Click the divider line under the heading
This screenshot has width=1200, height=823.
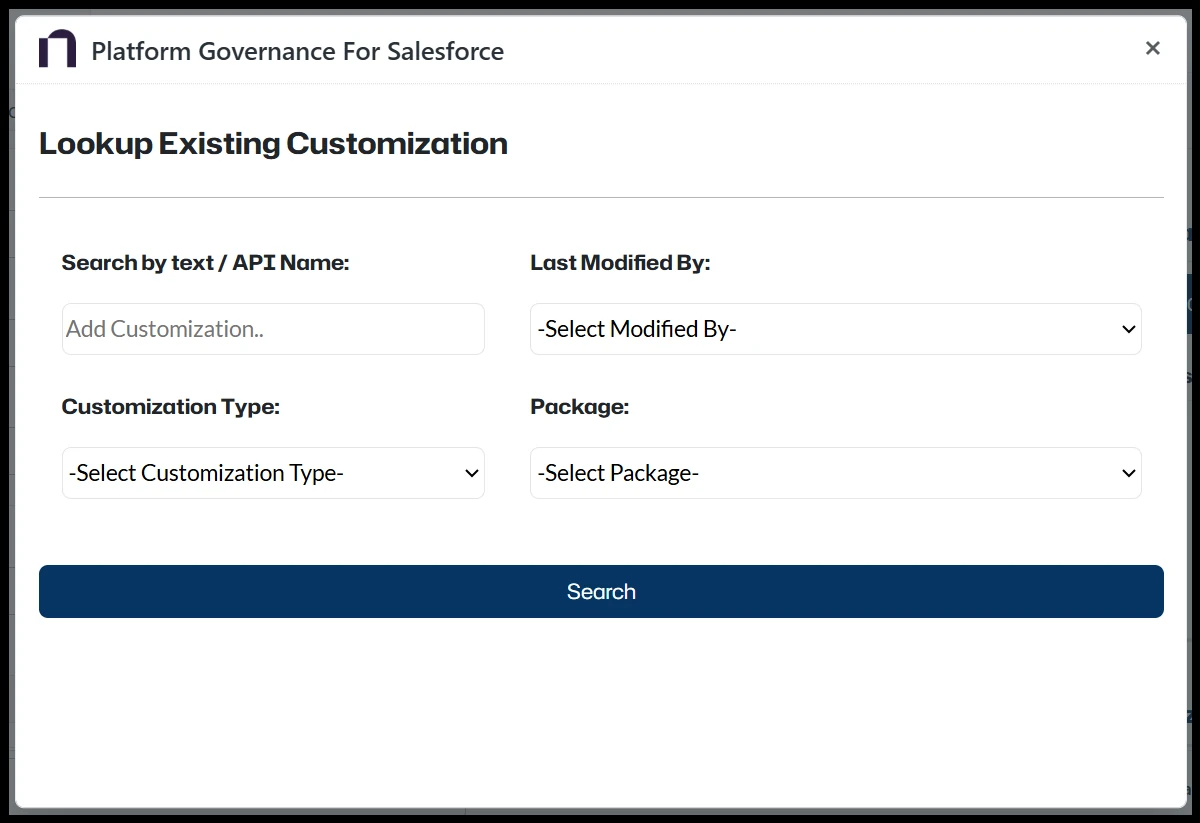click(601, 196)
